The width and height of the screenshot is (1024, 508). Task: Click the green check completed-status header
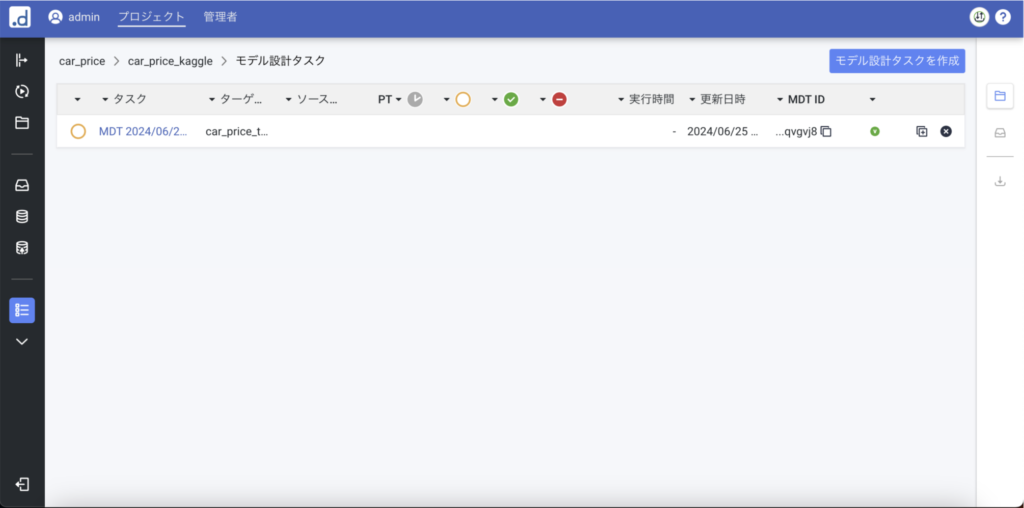(511, 99)
